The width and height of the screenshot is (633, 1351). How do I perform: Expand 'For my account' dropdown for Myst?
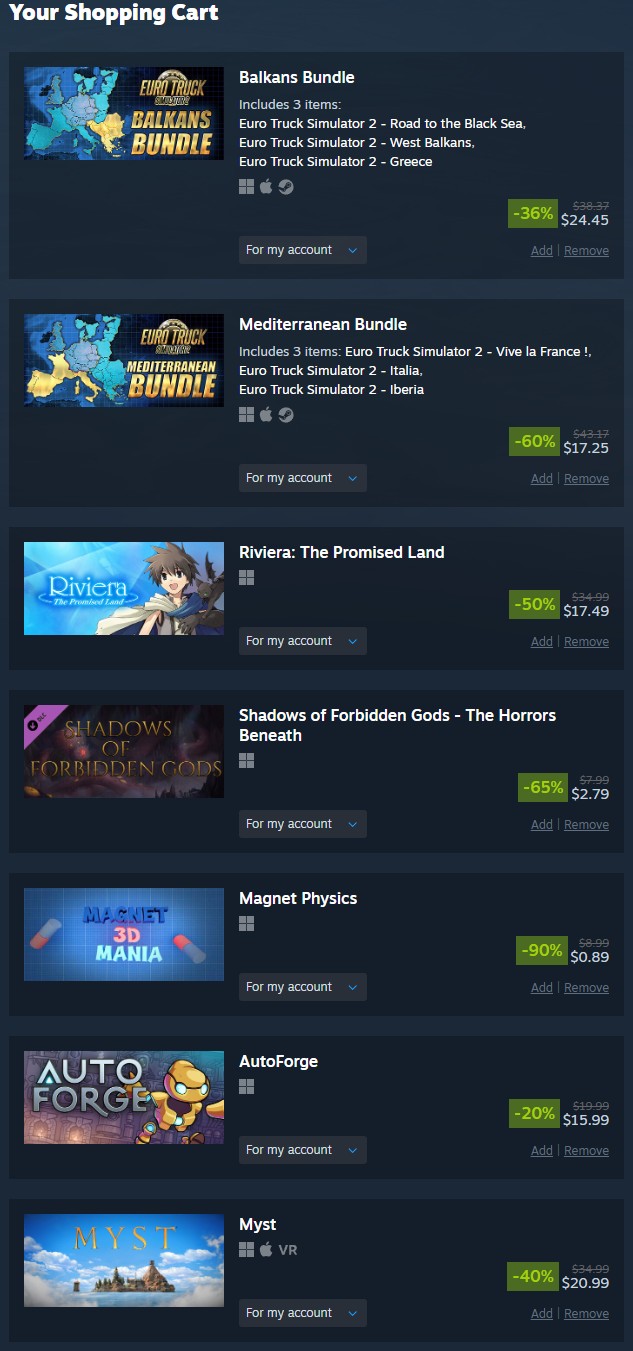click(302, 1313)
